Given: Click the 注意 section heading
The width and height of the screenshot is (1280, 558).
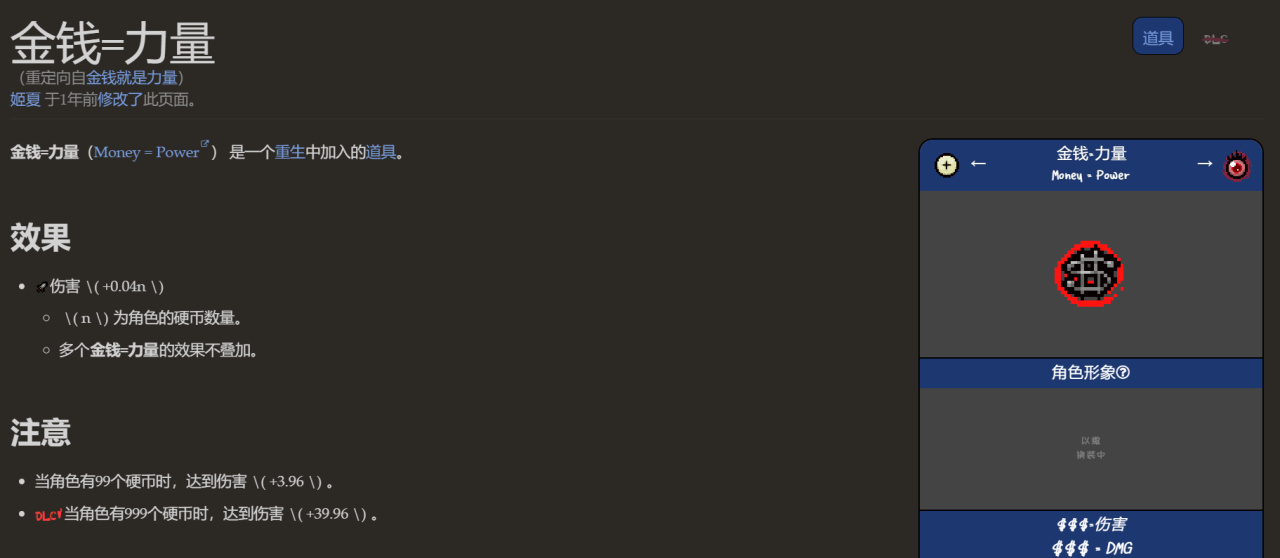Looking at the screenshot, I should 40,433.
